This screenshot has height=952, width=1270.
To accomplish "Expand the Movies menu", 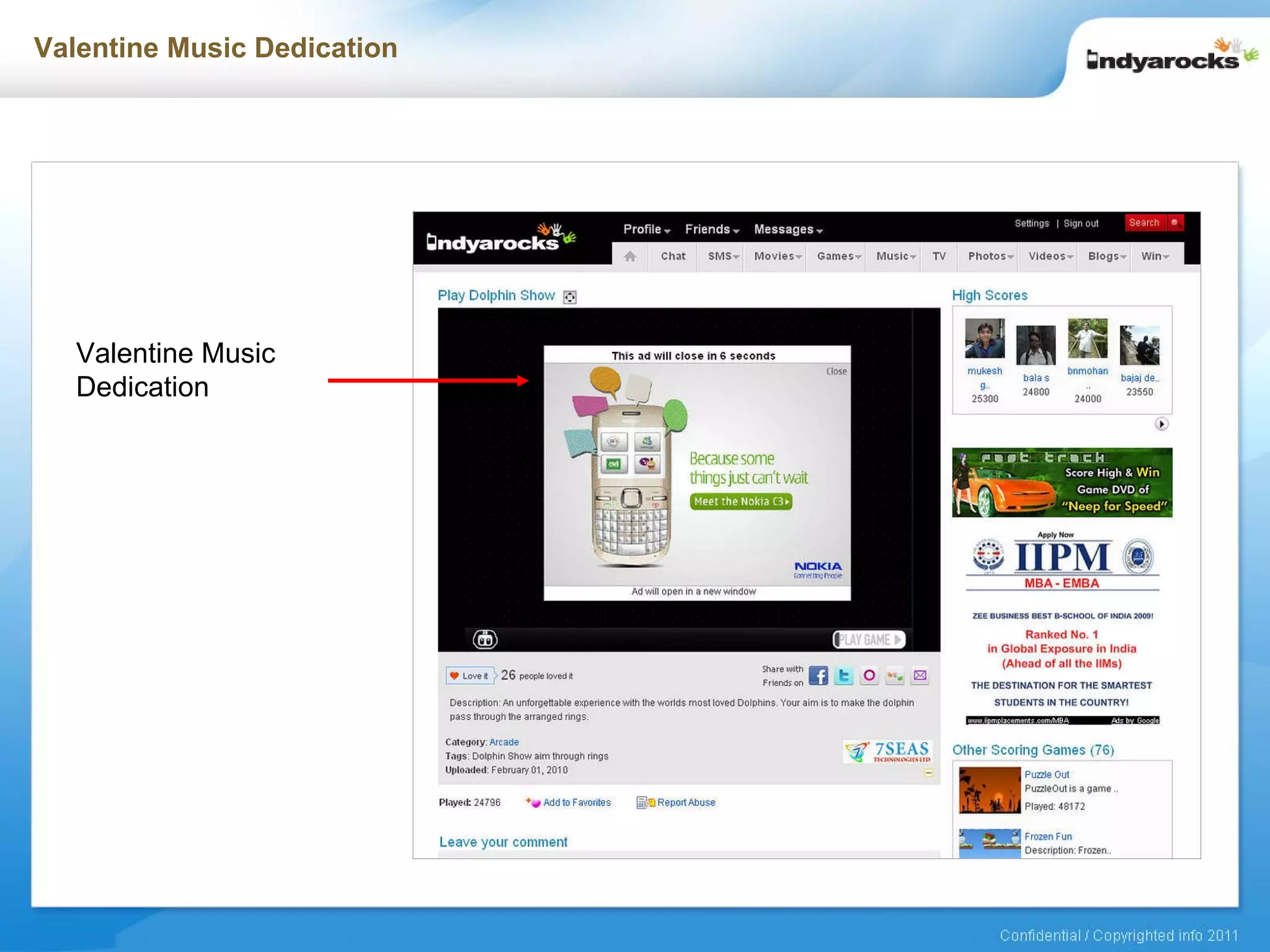I will click(778, 256).
